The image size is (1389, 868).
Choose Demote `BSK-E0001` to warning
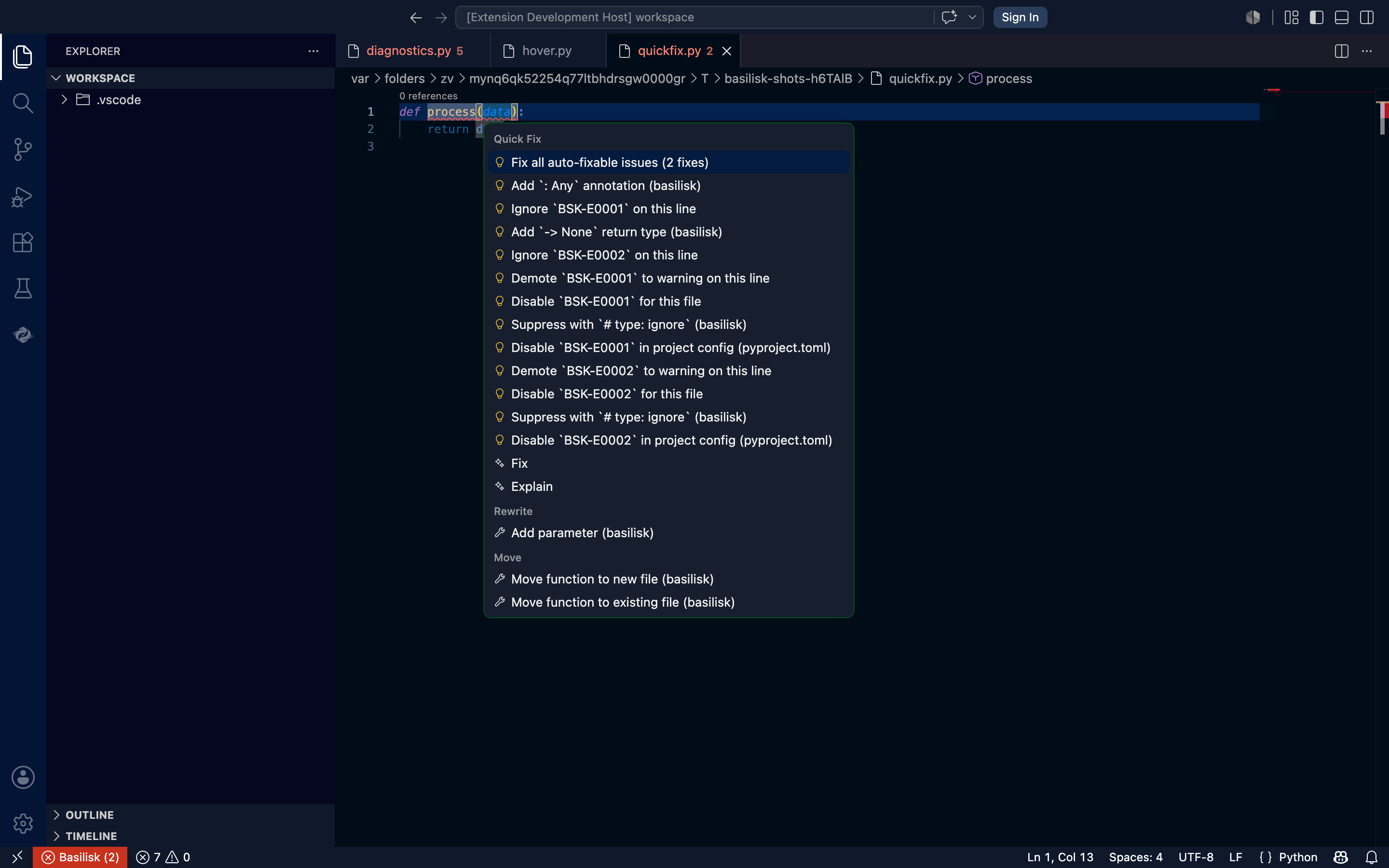(x=668, y=278)
